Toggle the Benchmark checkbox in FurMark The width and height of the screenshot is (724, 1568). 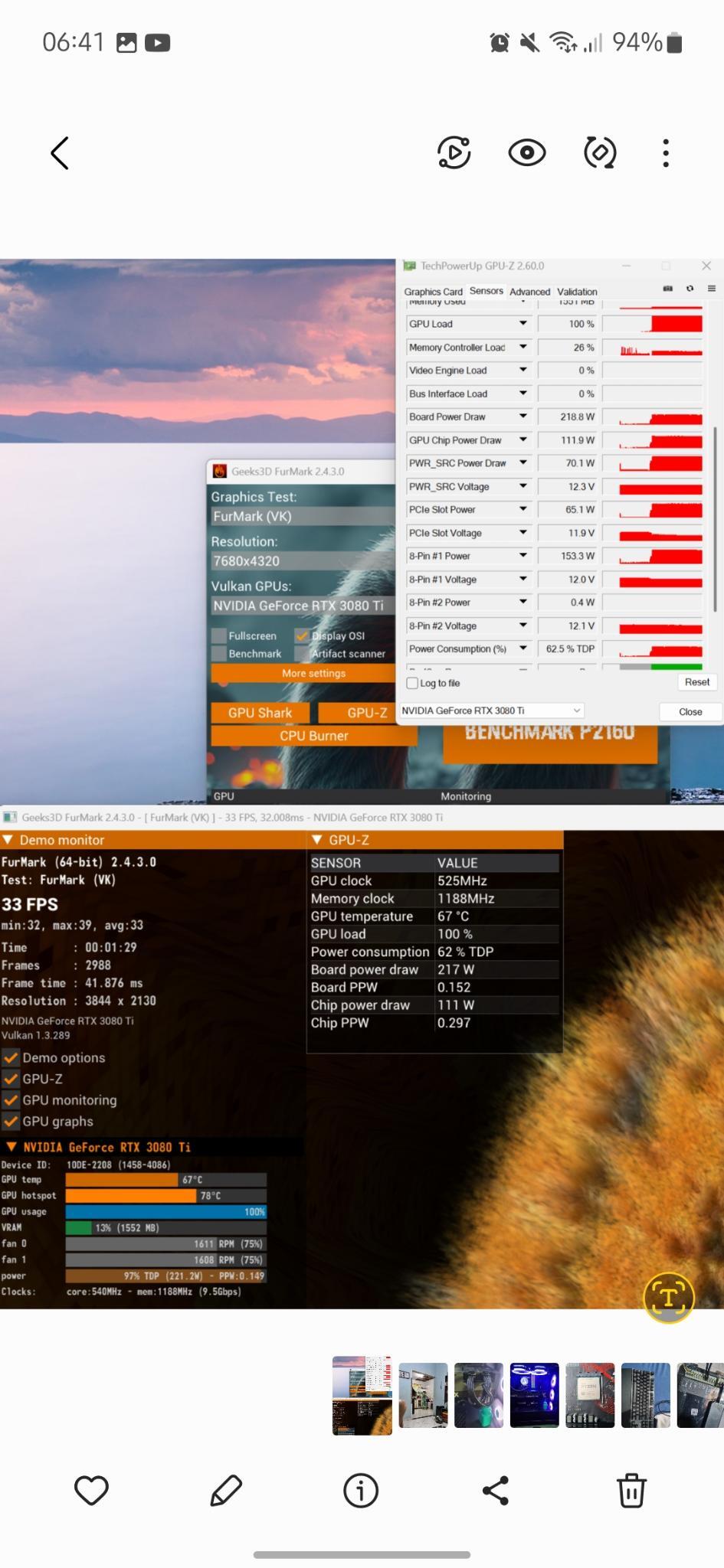[x=219, y=653]
